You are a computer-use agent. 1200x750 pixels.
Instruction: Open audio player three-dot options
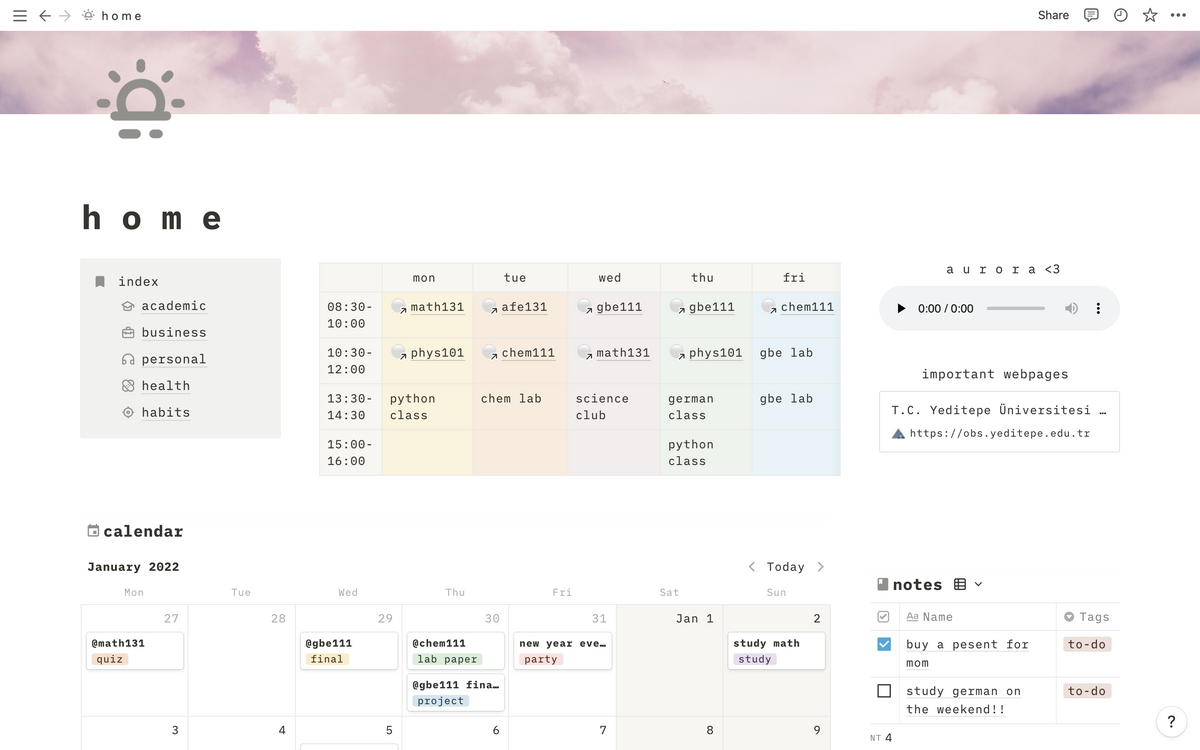pyautogui.click(x=1098, y=308)
